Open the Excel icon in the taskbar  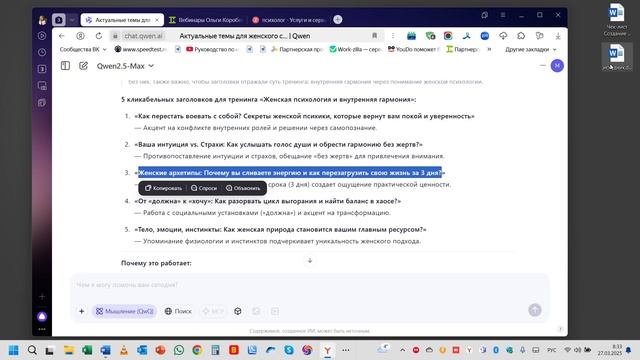coord(87,350)
